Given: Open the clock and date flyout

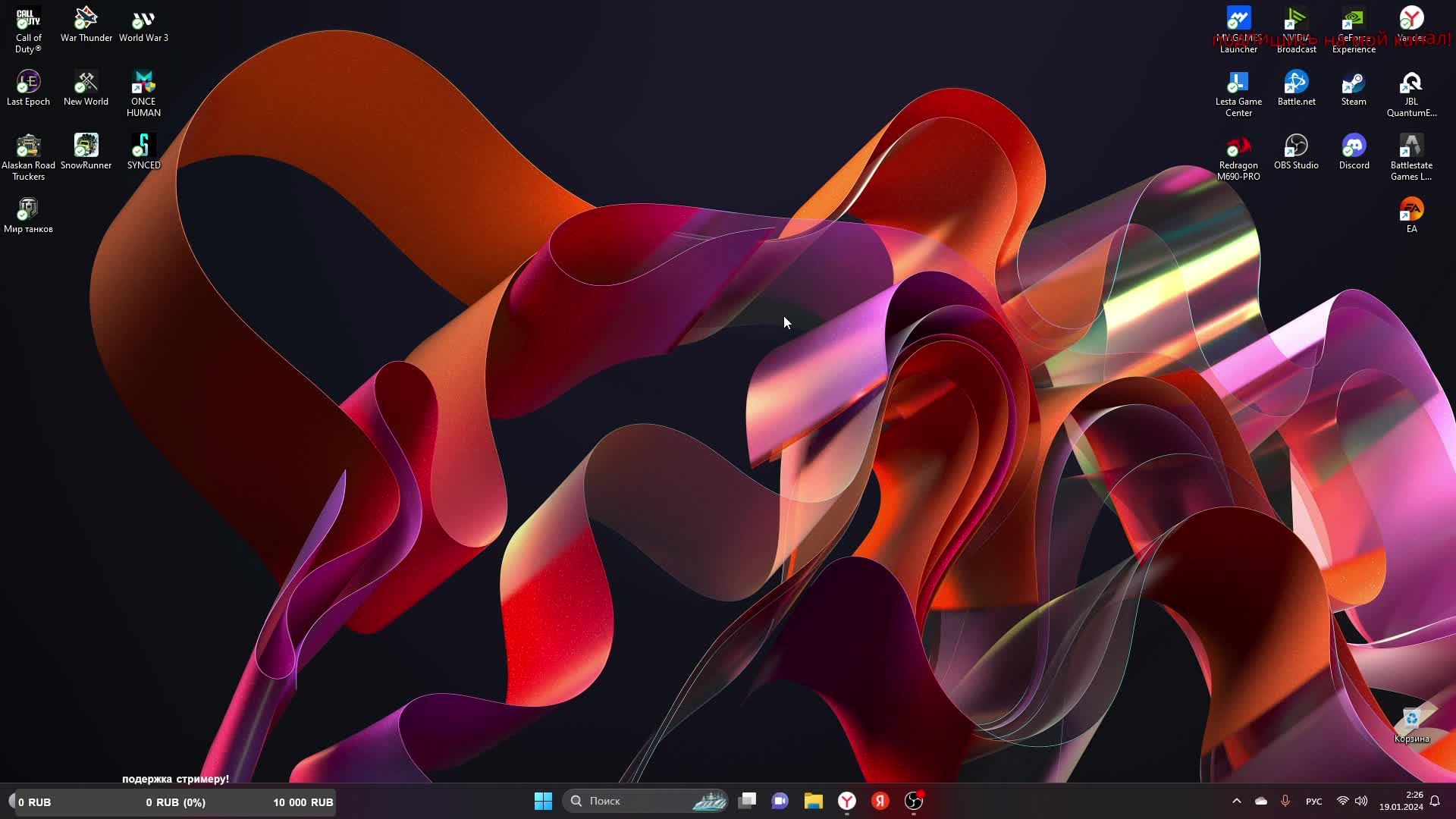Looking at the screenshot, I should pyautogui.click(x=1401, y=801).
